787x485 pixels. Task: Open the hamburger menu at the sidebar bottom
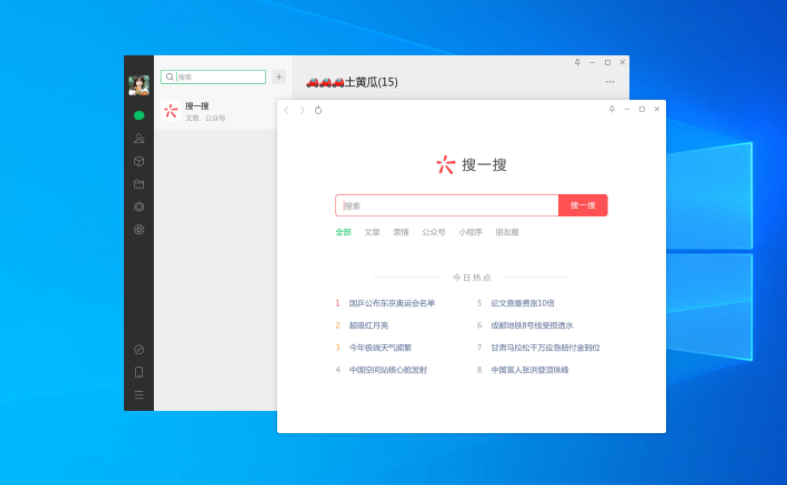point(139,395)
